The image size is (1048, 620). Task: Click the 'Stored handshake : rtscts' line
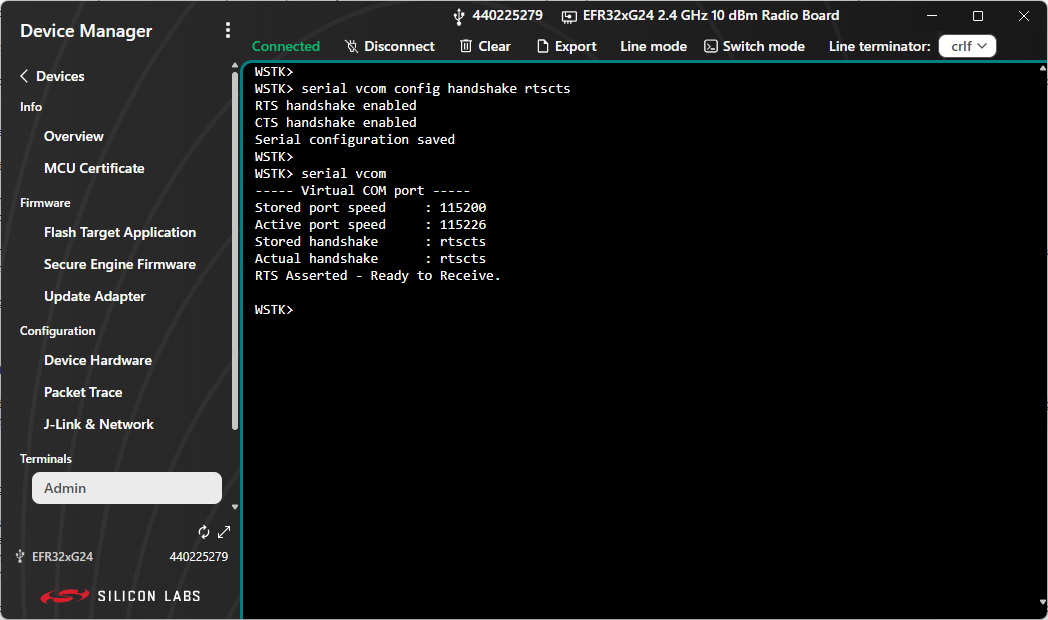click(370, 242)
